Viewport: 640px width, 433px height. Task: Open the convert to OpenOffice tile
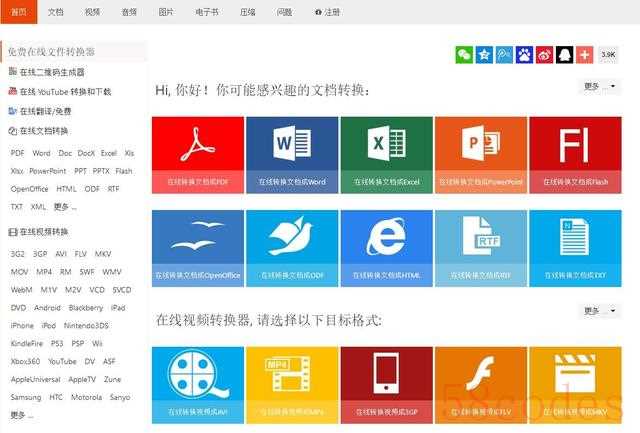[198, 249]
